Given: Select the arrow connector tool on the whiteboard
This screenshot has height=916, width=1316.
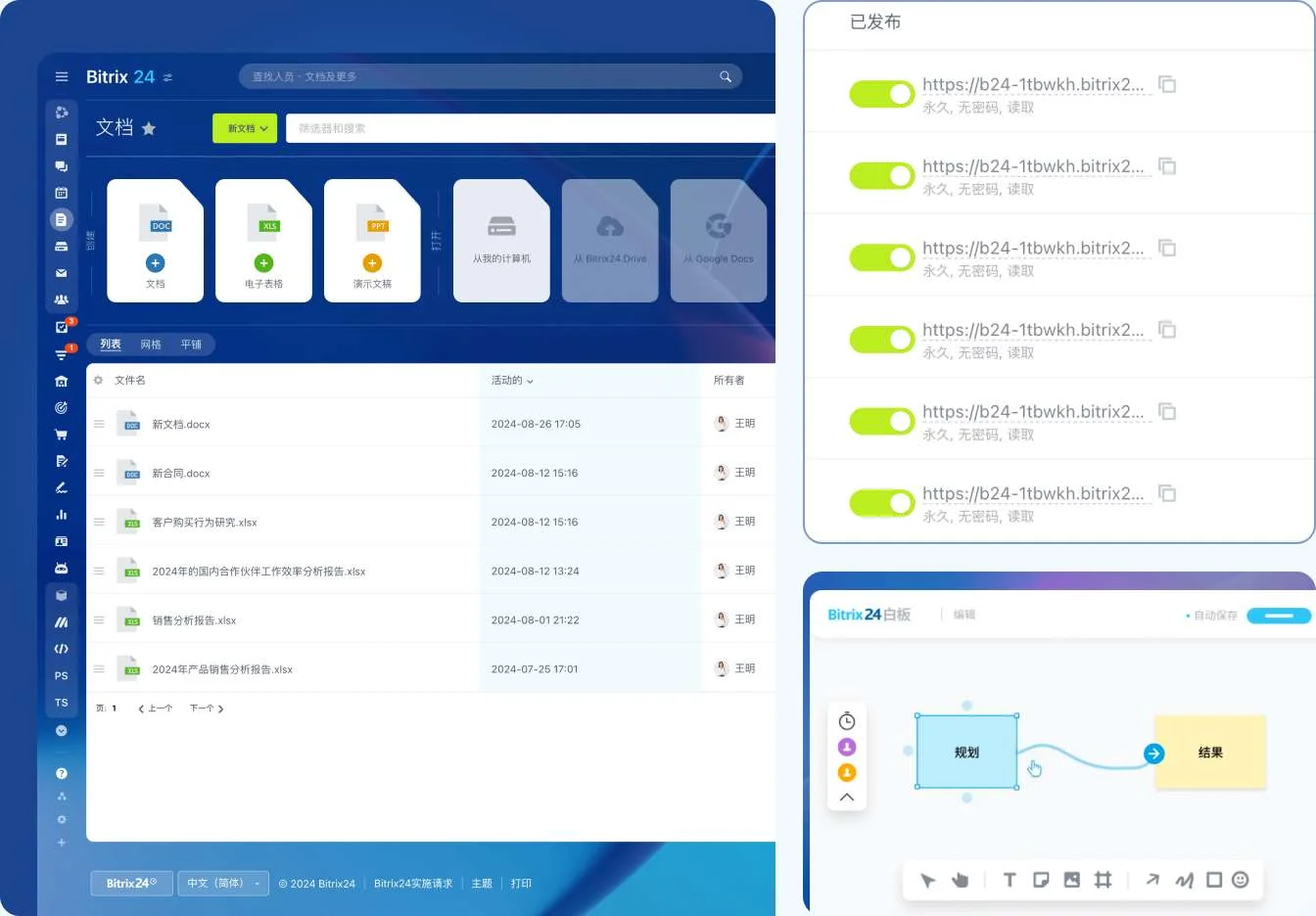Looking at the screenshot, I should 1153,880.
